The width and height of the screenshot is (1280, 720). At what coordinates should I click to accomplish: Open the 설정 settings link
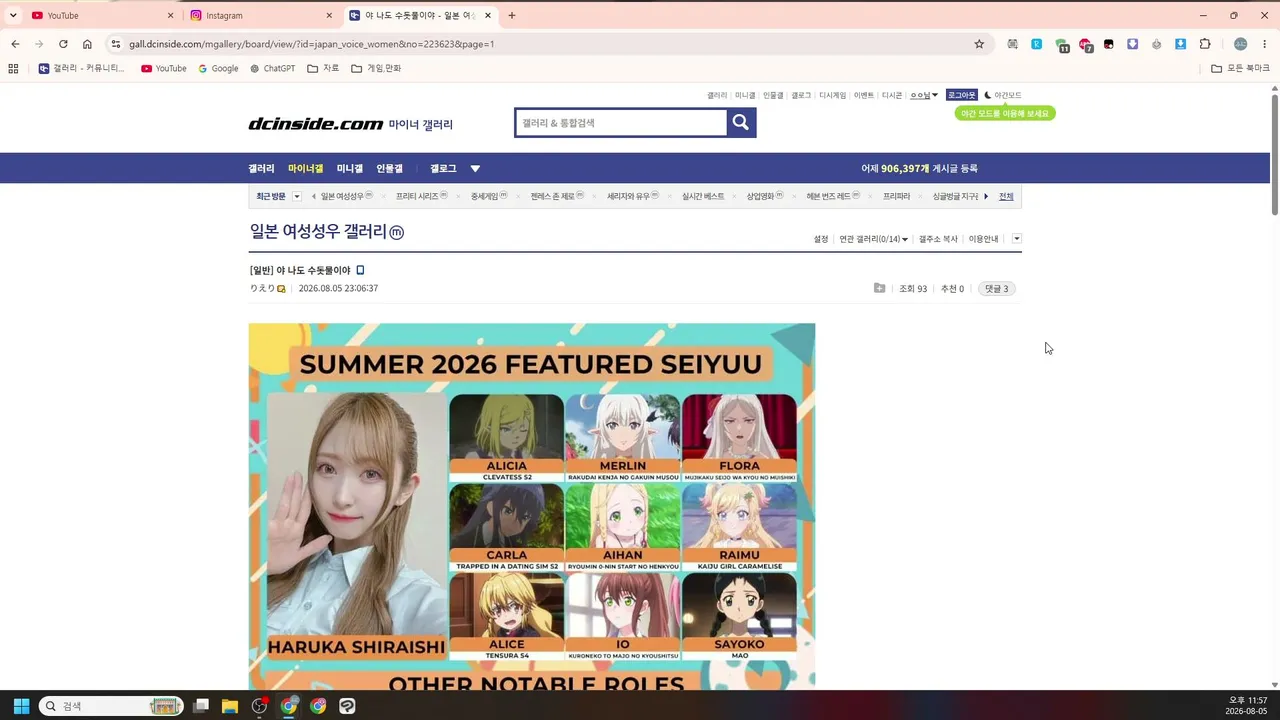821,239
